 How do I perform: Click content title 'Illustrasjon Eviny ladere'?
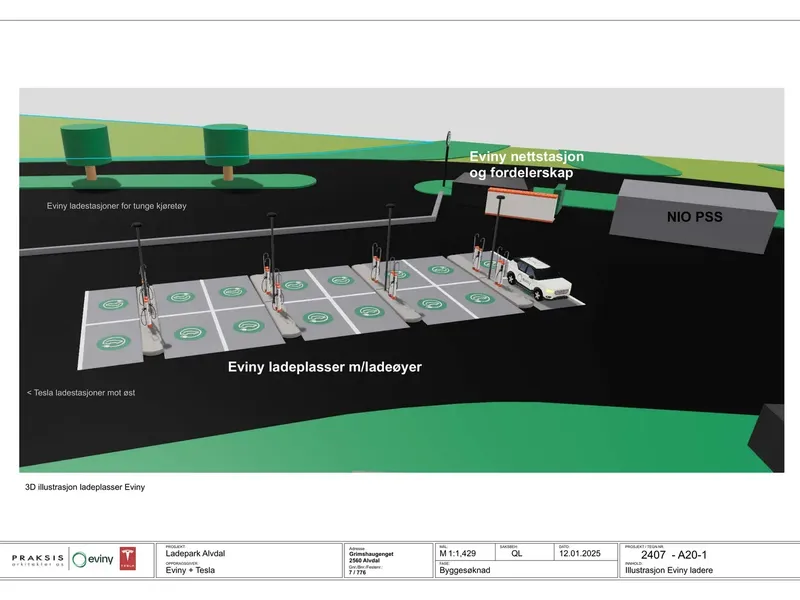(x=669, y=570)
